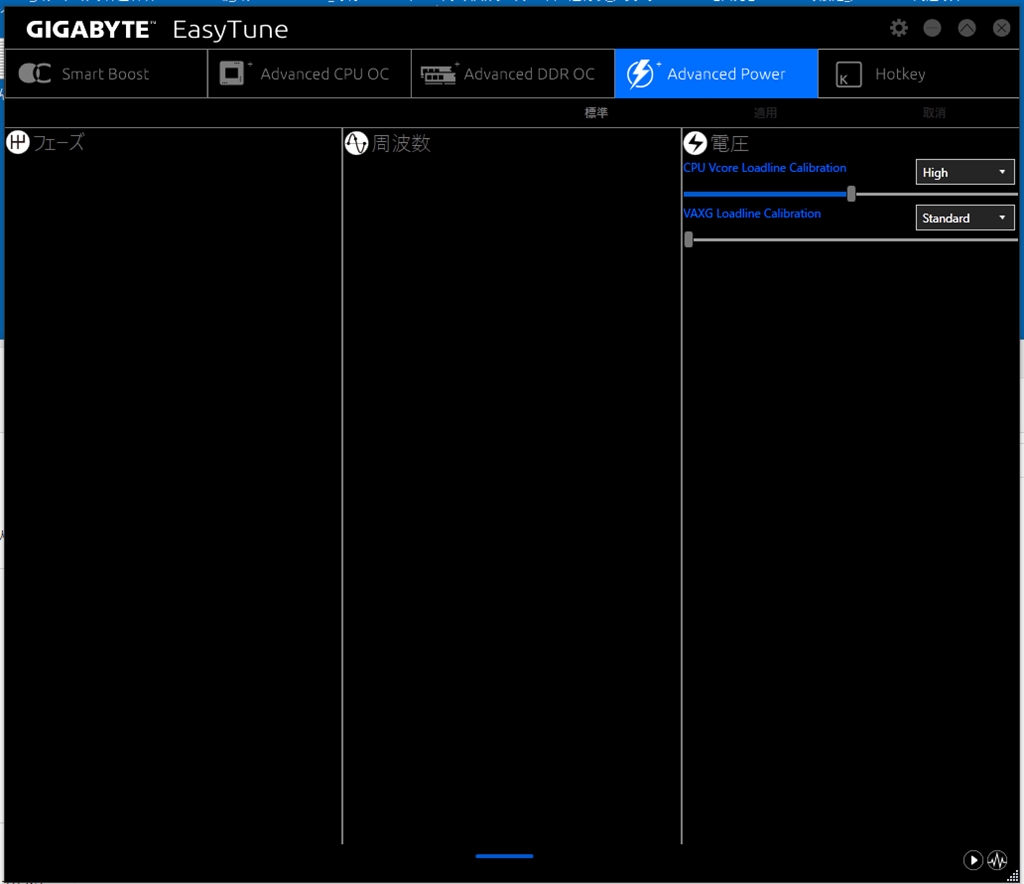Go to the Hotkey tab
This screenshot has width=1024, height=884.
(918, 74)
